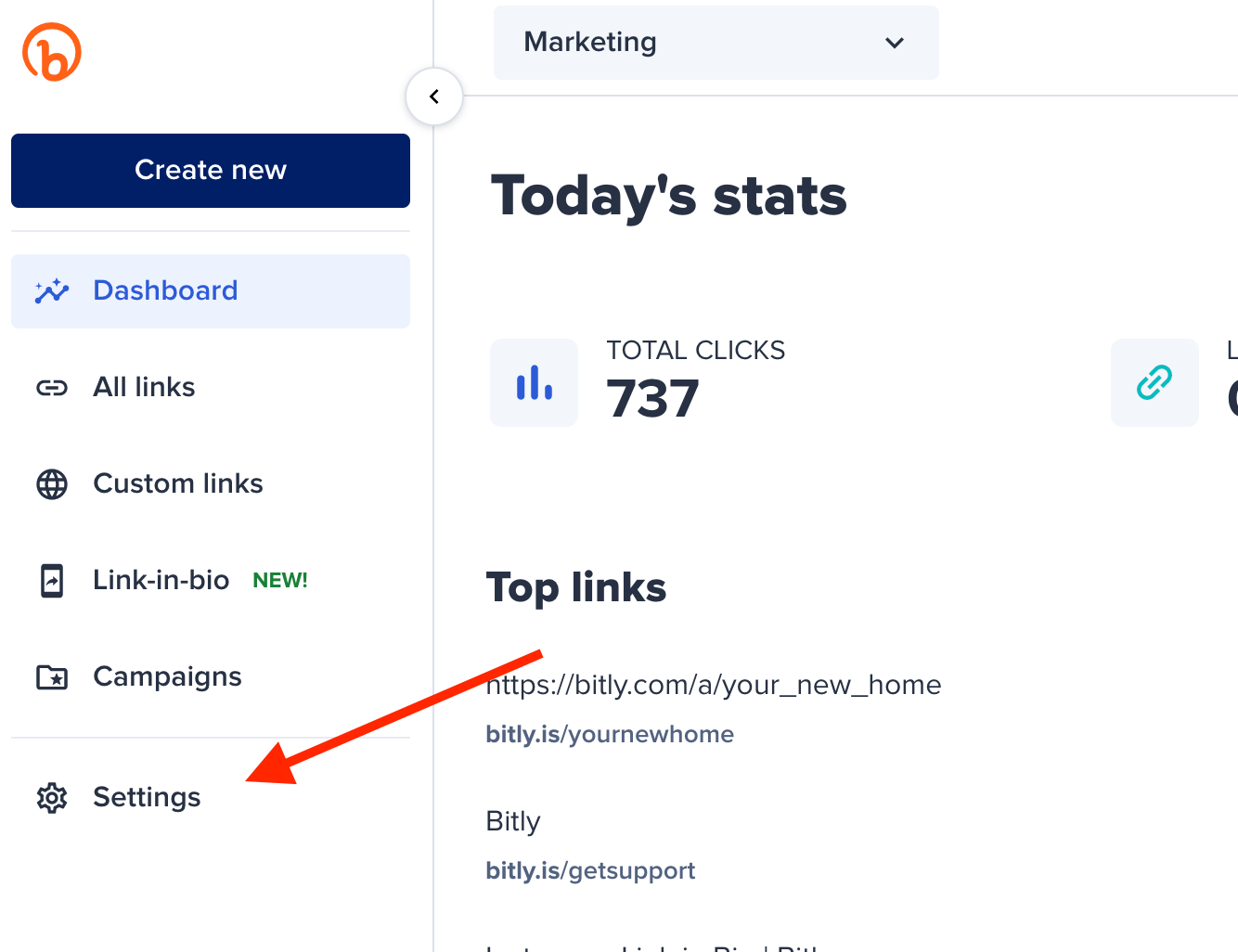Open the bitly.is/yournewhome short link

(x=610, y=734)
